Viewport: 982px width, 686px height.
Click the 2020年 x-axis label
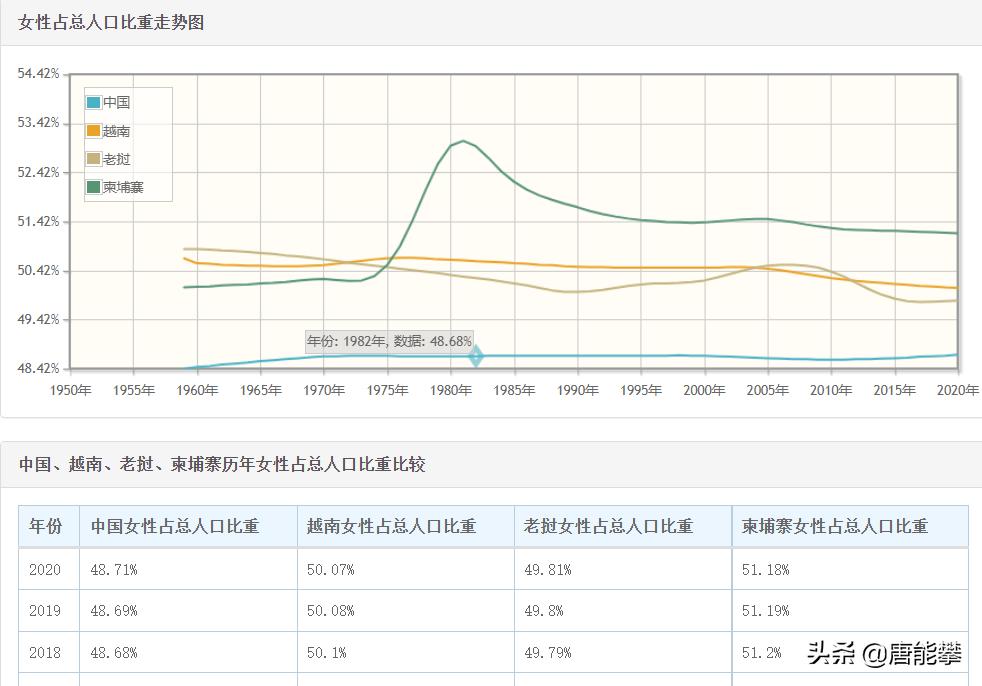coord(958,389)
